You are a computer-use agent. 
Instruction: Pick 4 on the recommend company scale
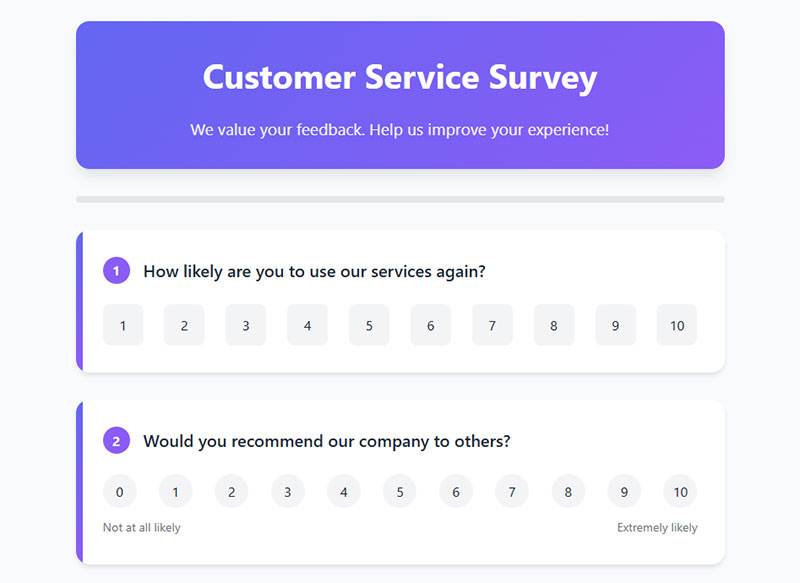(x=344, y=491)
